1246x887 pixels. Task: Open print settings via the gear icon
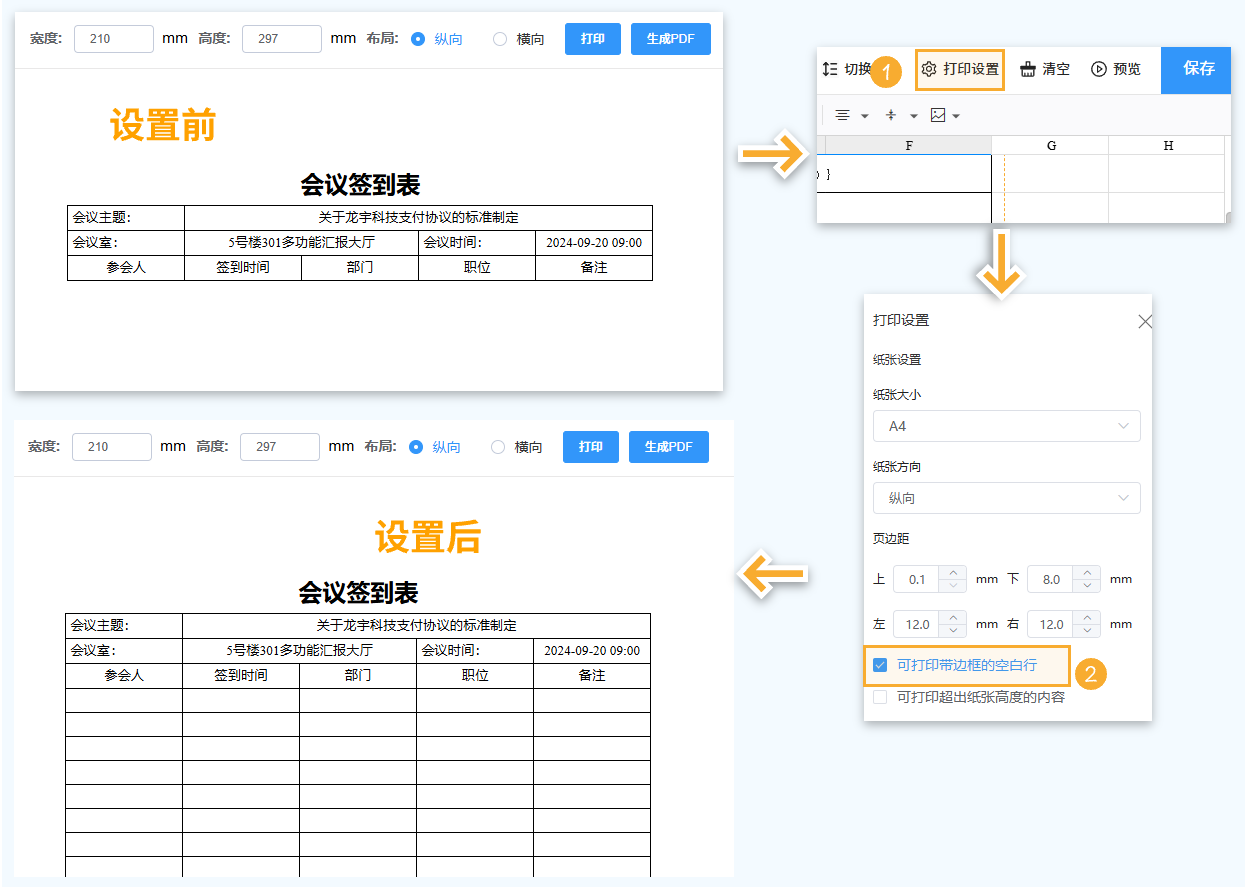click(x=929, y=68)
